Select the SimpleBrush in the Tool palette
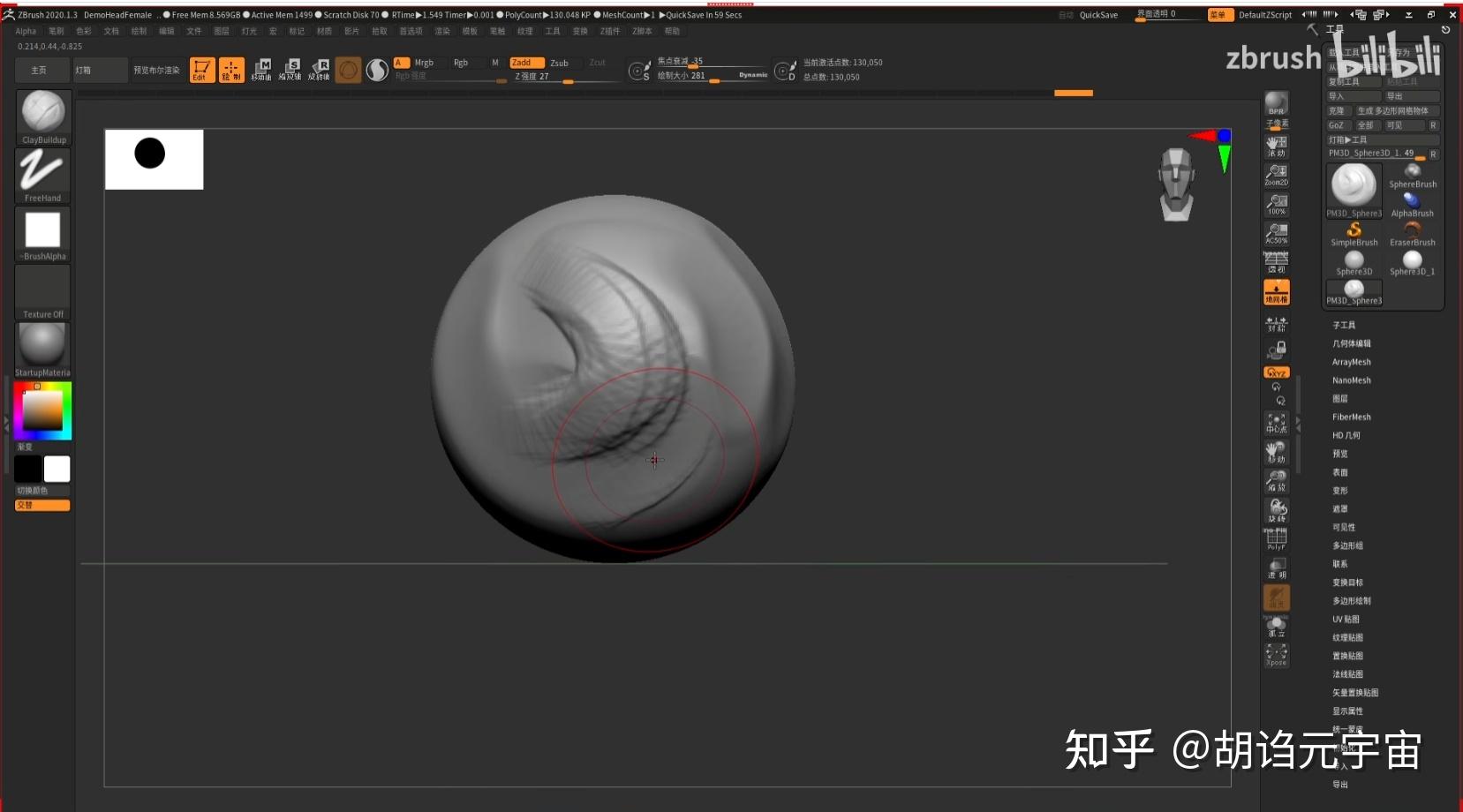This screenshot has width=1463, height=812. (1354, 231)
